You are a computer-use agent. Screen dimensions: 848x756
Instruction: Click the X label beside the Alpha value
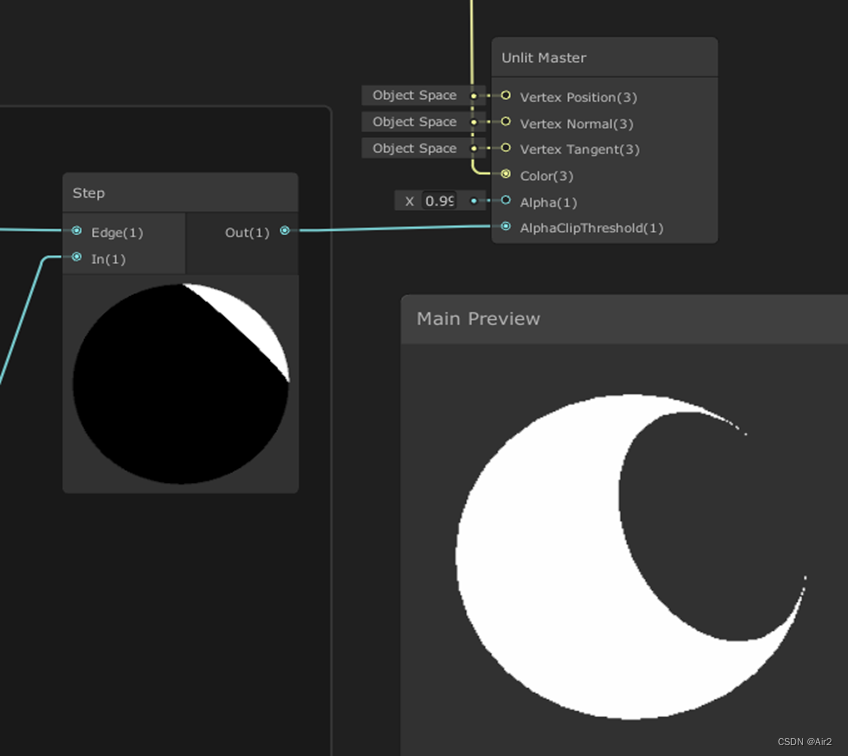pos(409,201)
